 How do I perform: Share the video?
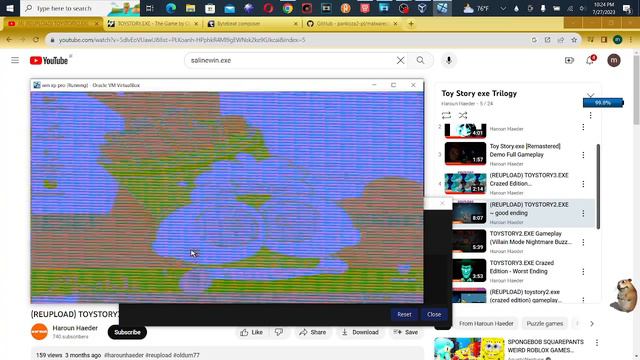(313, 332)
